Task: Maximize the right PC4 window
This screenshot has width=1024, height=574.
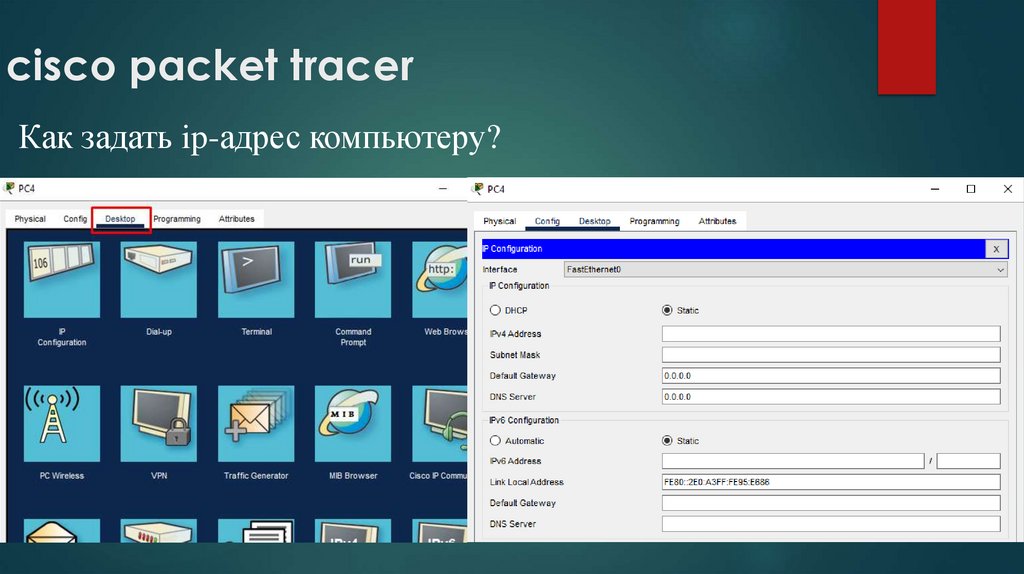Action: 971,189
